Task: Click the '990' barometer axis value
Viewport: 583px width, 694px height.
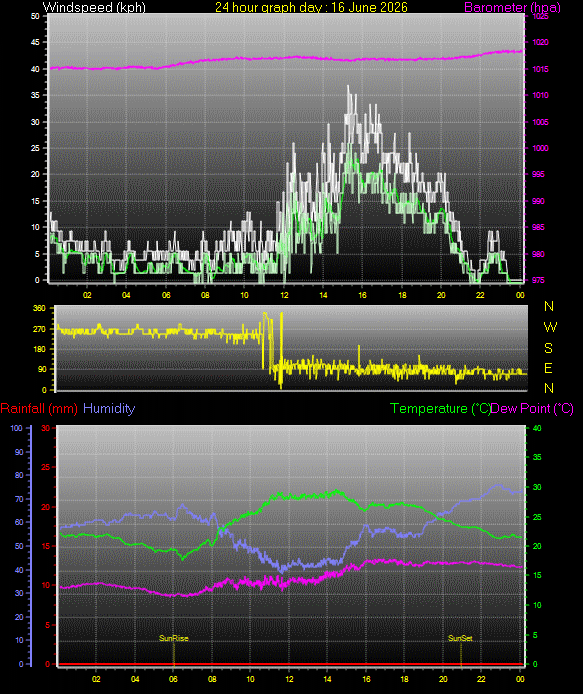Action: (x=538, y=201)
